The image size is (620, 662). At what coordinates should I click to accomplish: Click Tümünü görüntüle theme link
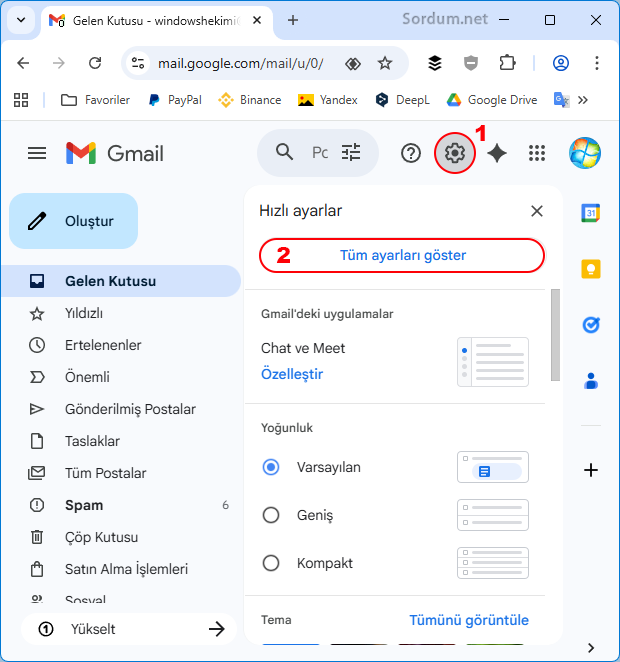(x=469, y=620)
